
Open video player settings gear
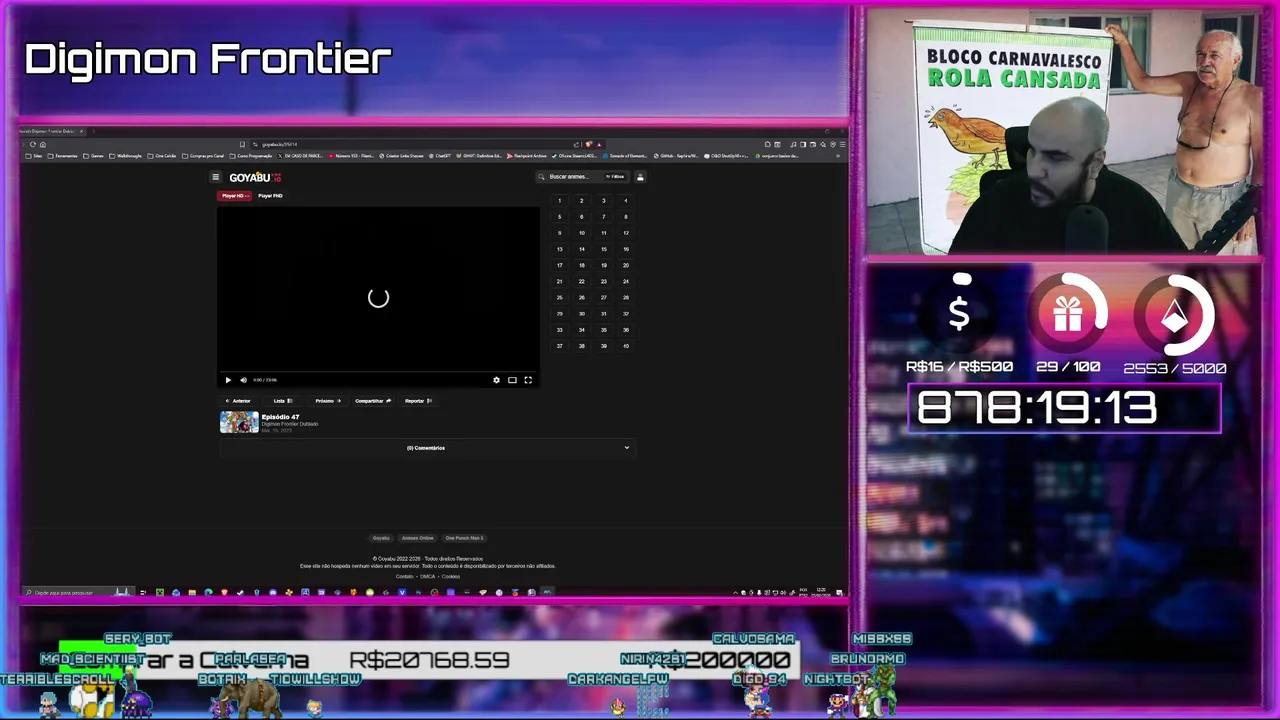point(496,380)
